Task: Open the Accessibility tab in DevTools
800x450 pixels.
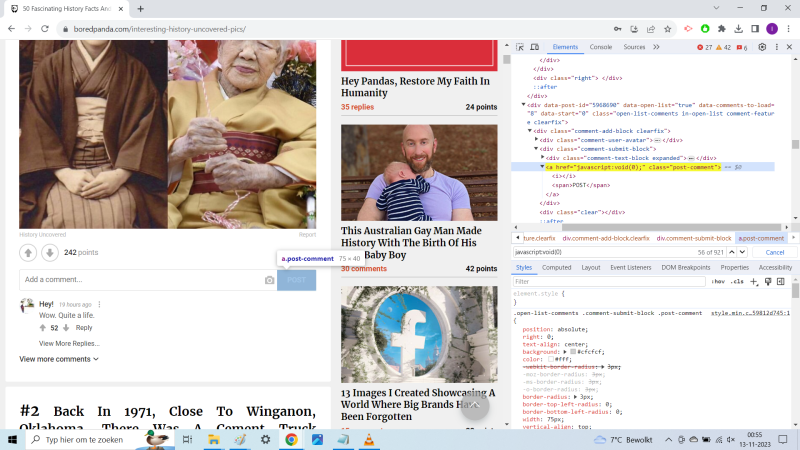Action: click(x=775, y=267)
